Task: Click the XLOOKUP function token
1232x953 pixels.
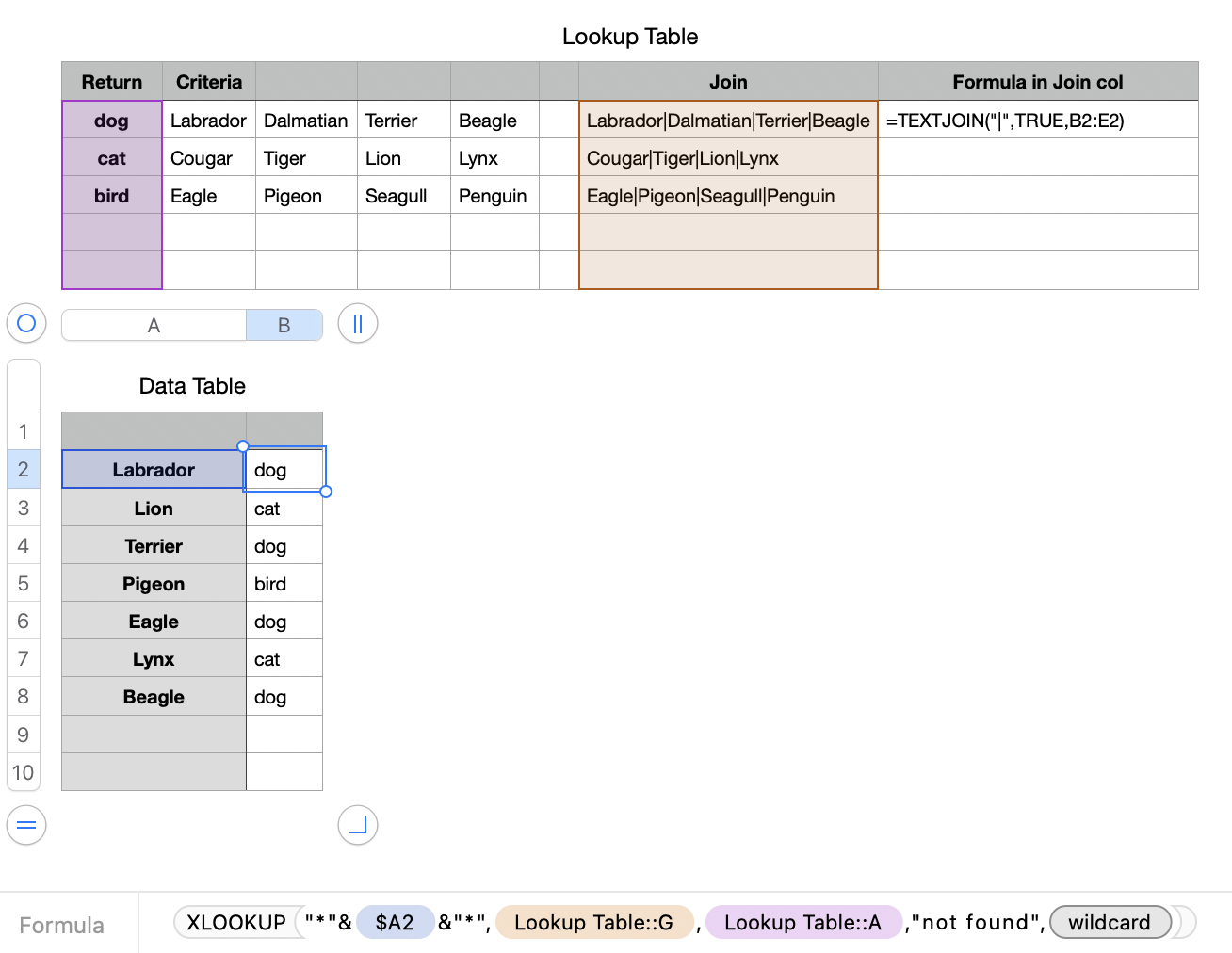Action: (x=235, y=923)
